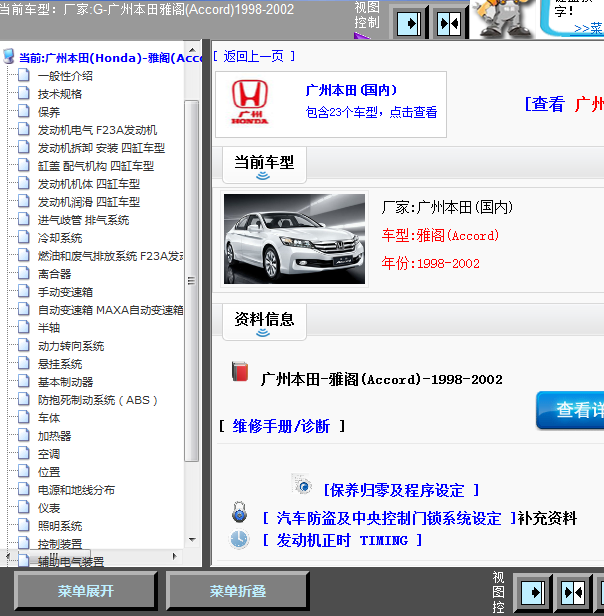Click the tree horizontal scrollbar right arrow
The height and width of the screenshot is (616, 604).
click(175, 556)
